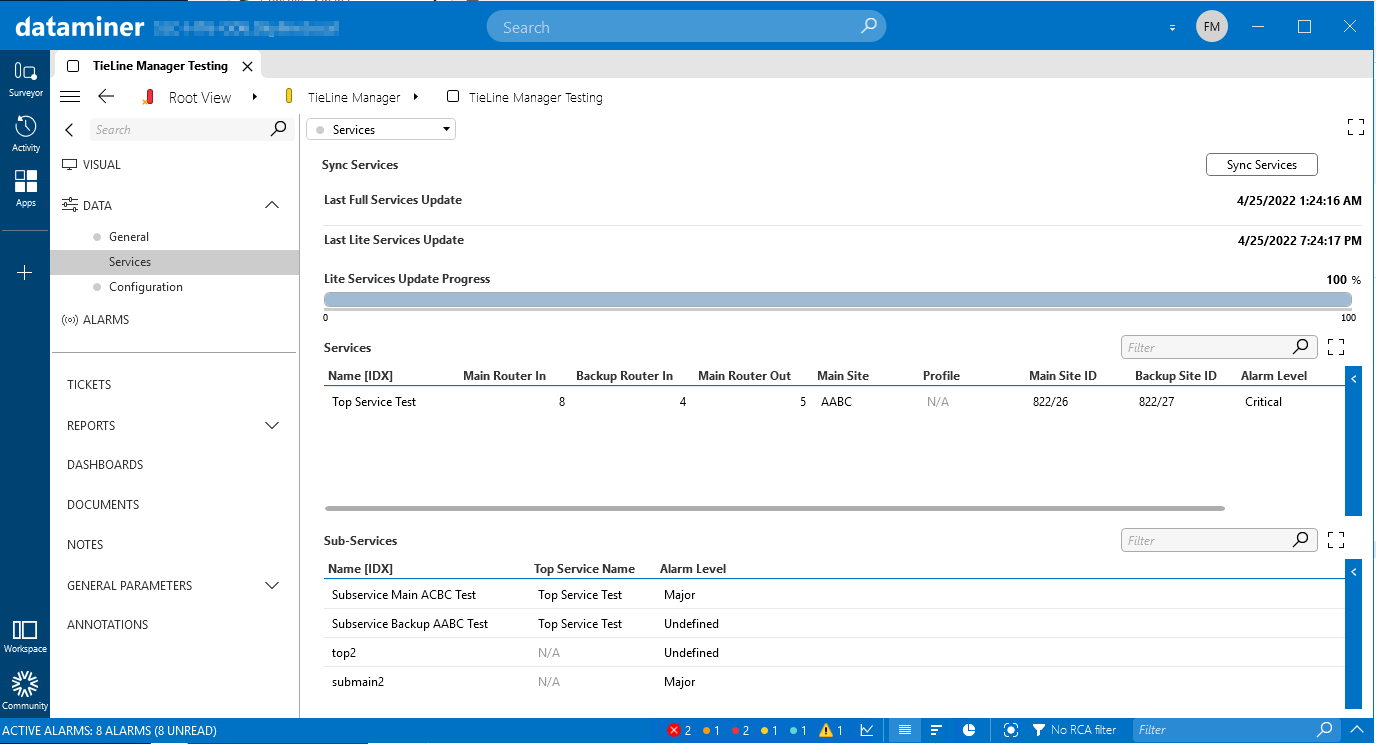The height and width of the screenshot is (744, 1376).
Task: Click the TieLine Manager Testing breadcrumb
Action: [536, 97]
